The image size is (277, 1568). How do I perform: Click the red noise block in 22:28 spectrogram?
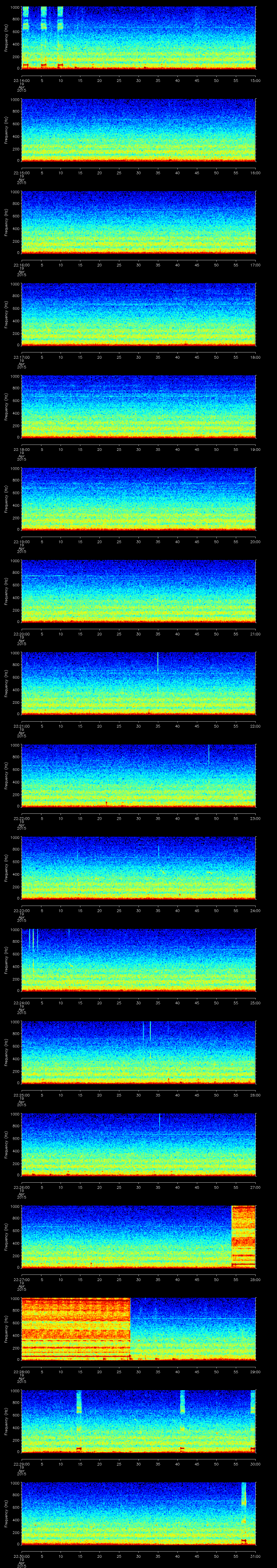[76, 1328]
